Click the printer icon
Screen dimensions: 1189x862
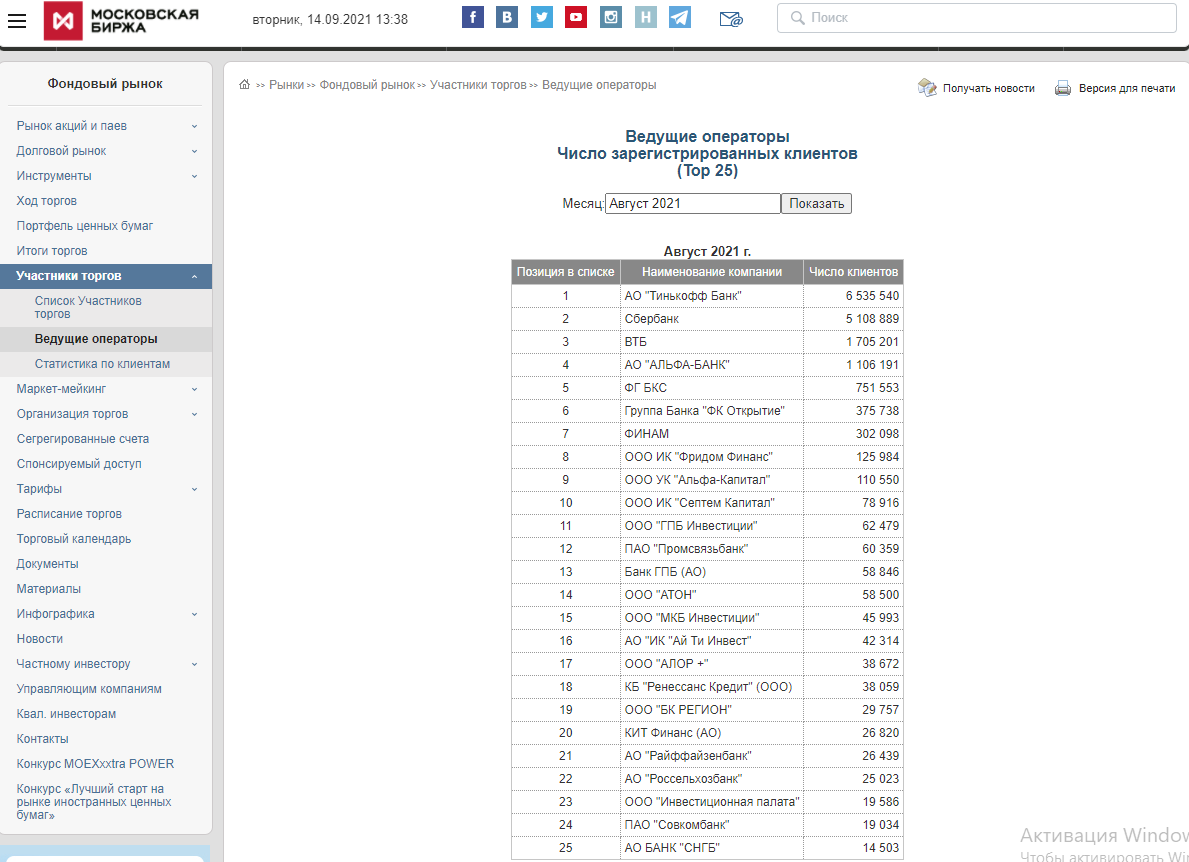(1063, 88)
